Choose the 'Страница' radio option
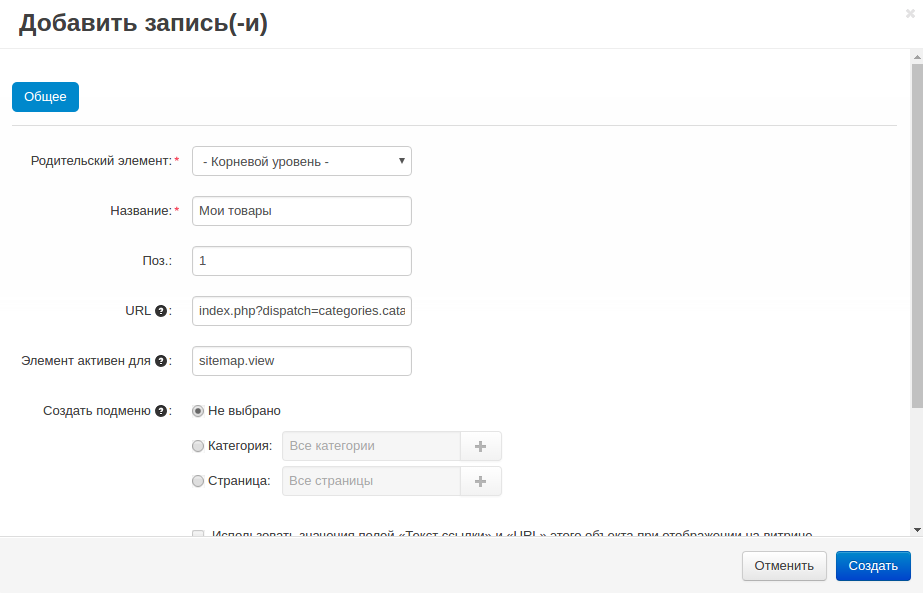Viewport: 923px width, 593px height. pos(198,481)
